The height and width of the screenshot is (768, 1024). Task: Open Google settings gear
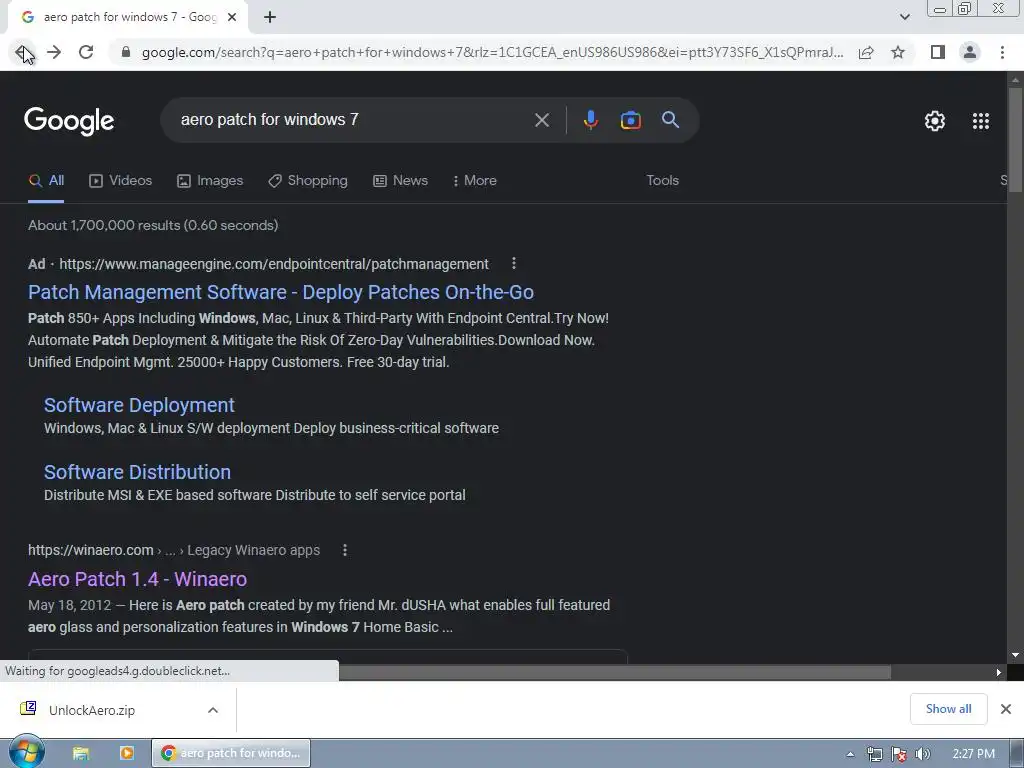[935, 121]
